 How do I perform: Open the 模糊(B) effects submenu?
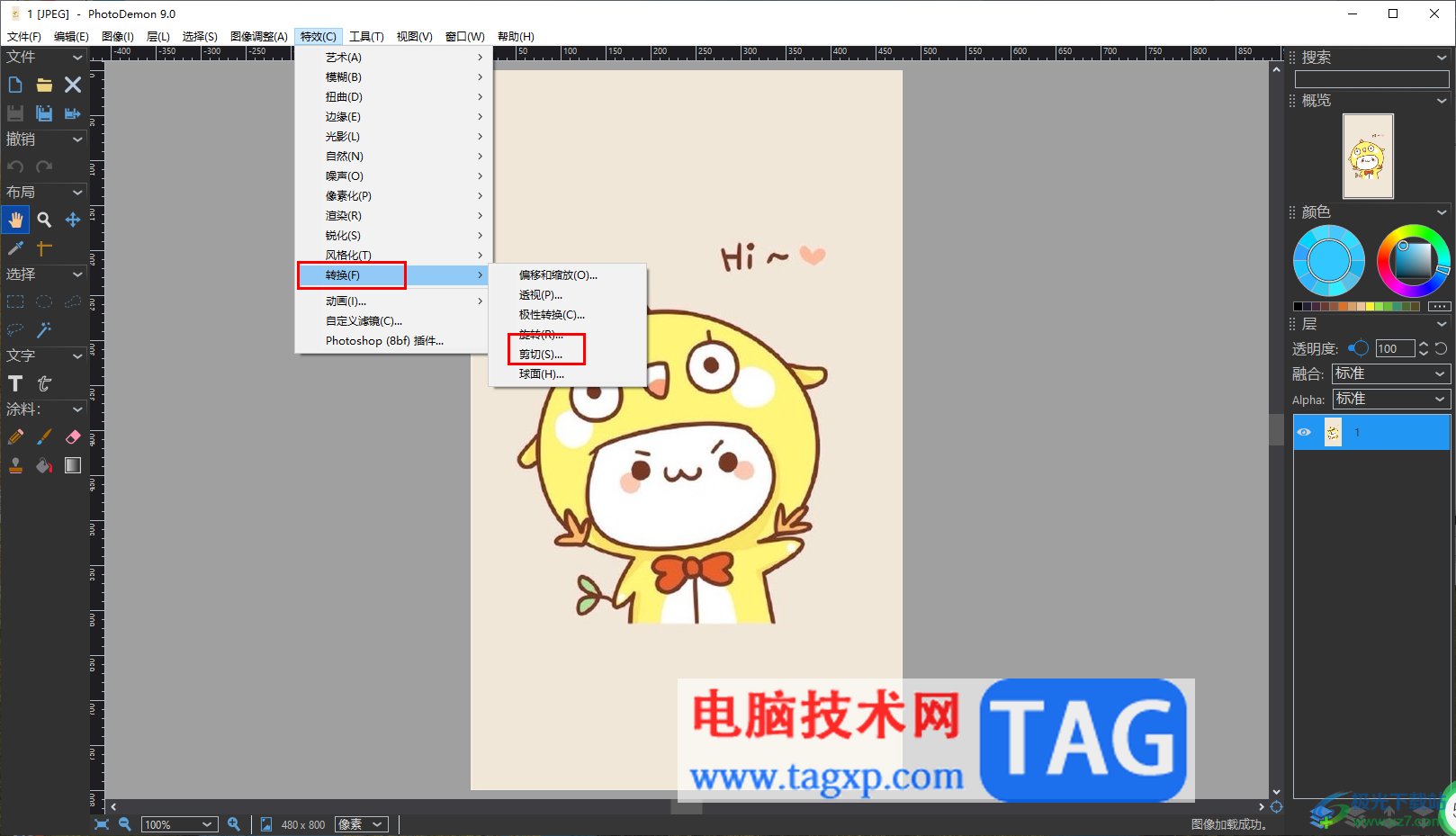pos(394,77)
